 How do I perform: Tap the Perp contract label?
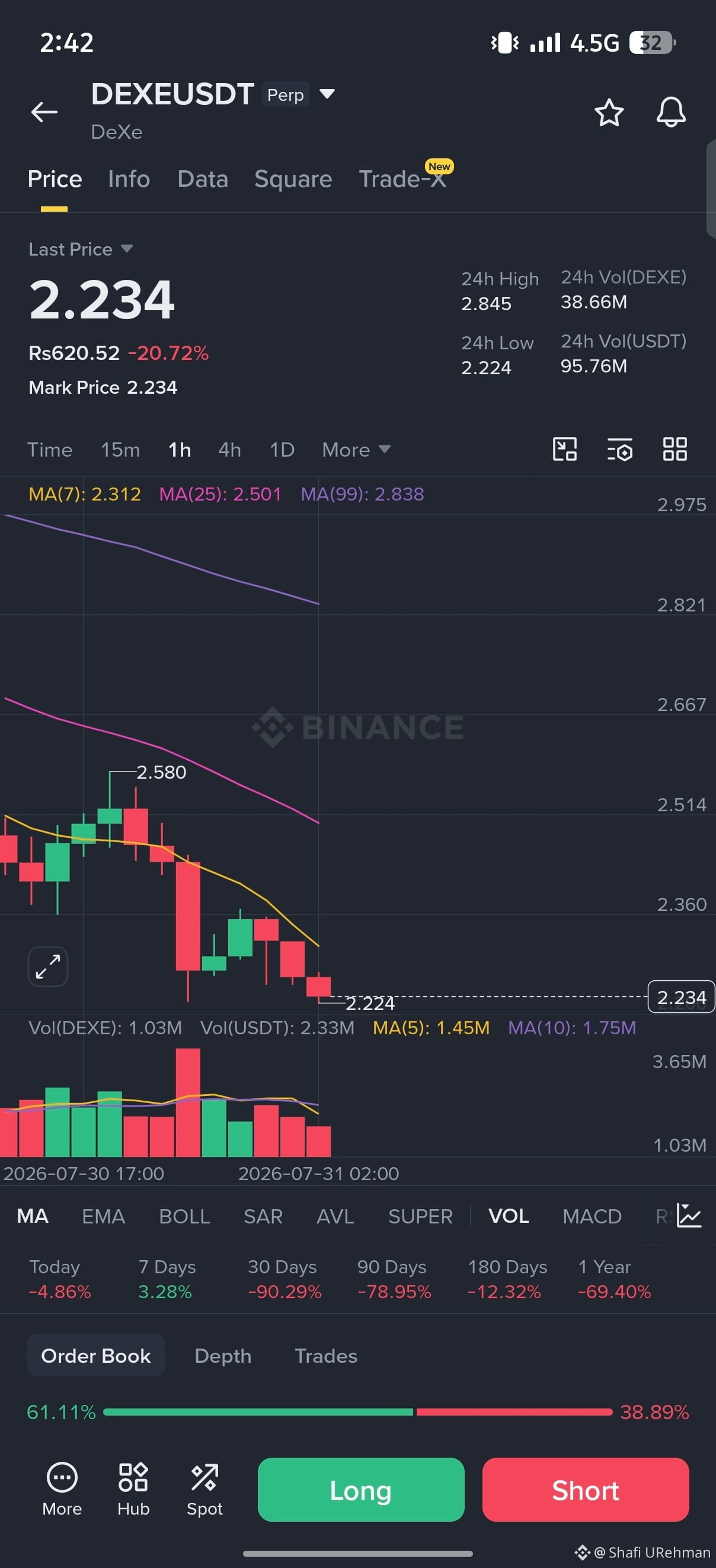point(285,94)
